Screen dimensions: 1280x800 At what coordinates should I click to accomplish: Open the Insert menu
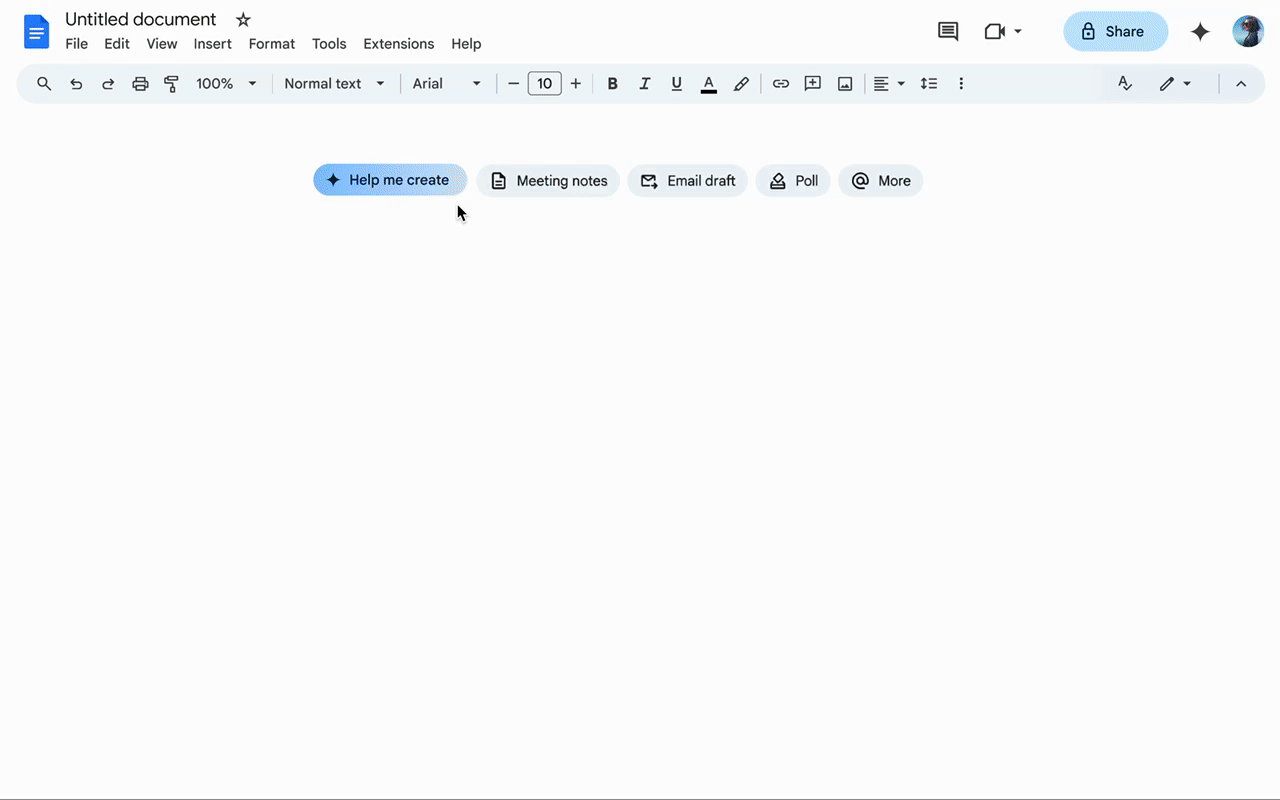(x=212, y=44)
